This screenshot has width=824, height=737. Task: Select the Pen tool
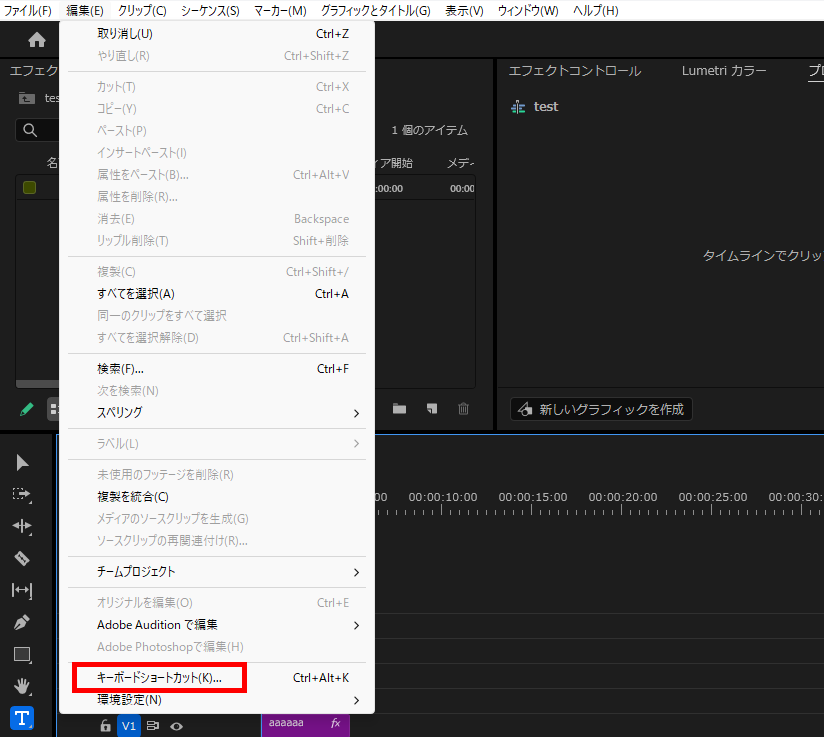pos(22,622)
